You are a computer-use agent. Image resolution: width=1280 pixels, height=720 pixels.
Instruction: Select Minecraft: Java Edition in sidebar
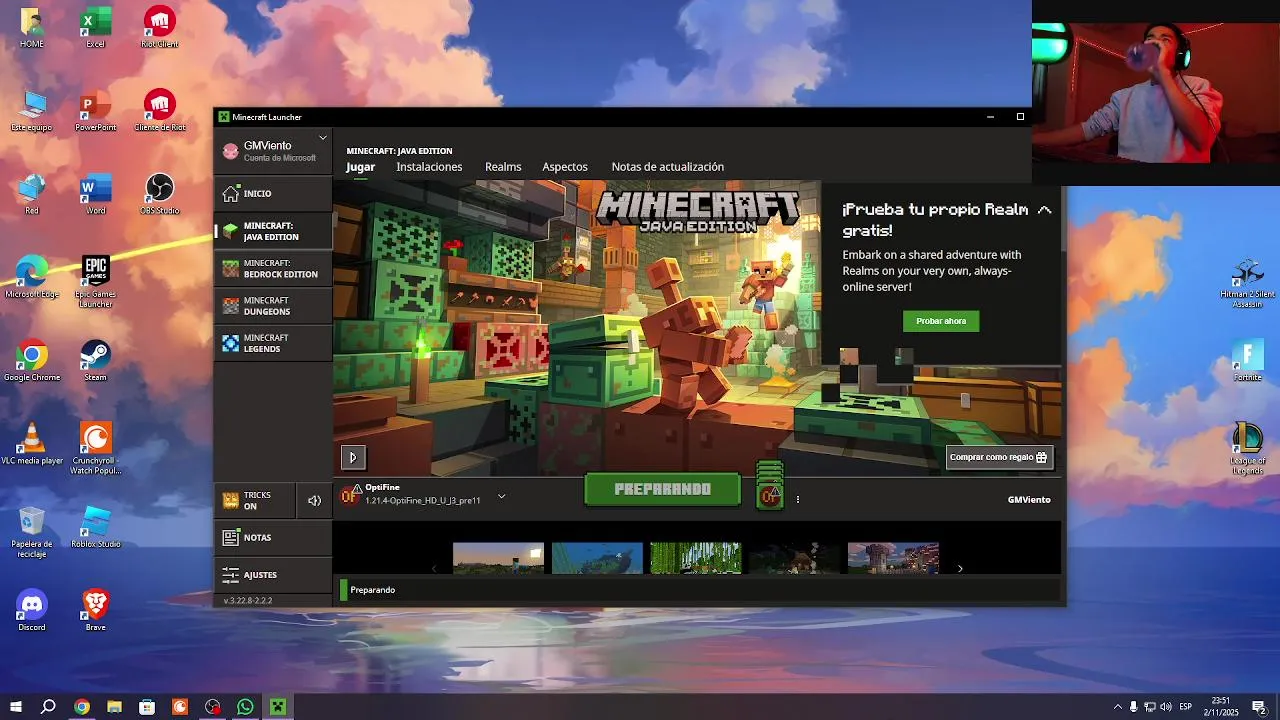(273, 231)
